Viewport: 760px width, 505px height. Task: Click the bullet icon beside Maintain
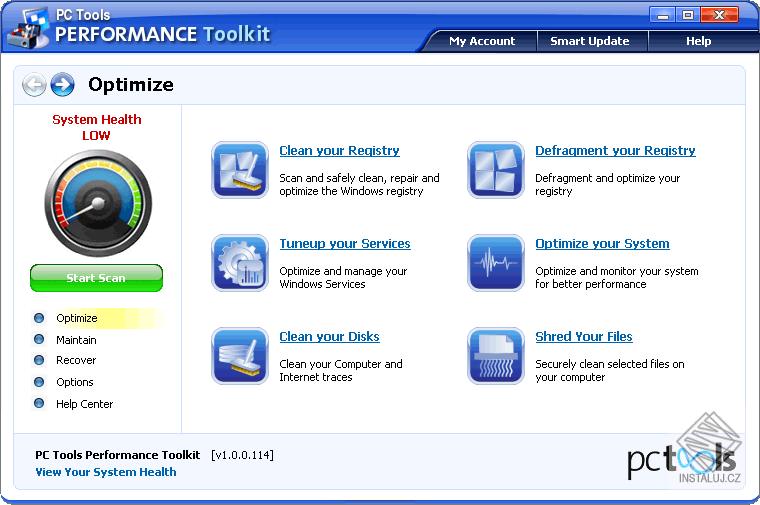pyautogui.click(x=39, y=339)
